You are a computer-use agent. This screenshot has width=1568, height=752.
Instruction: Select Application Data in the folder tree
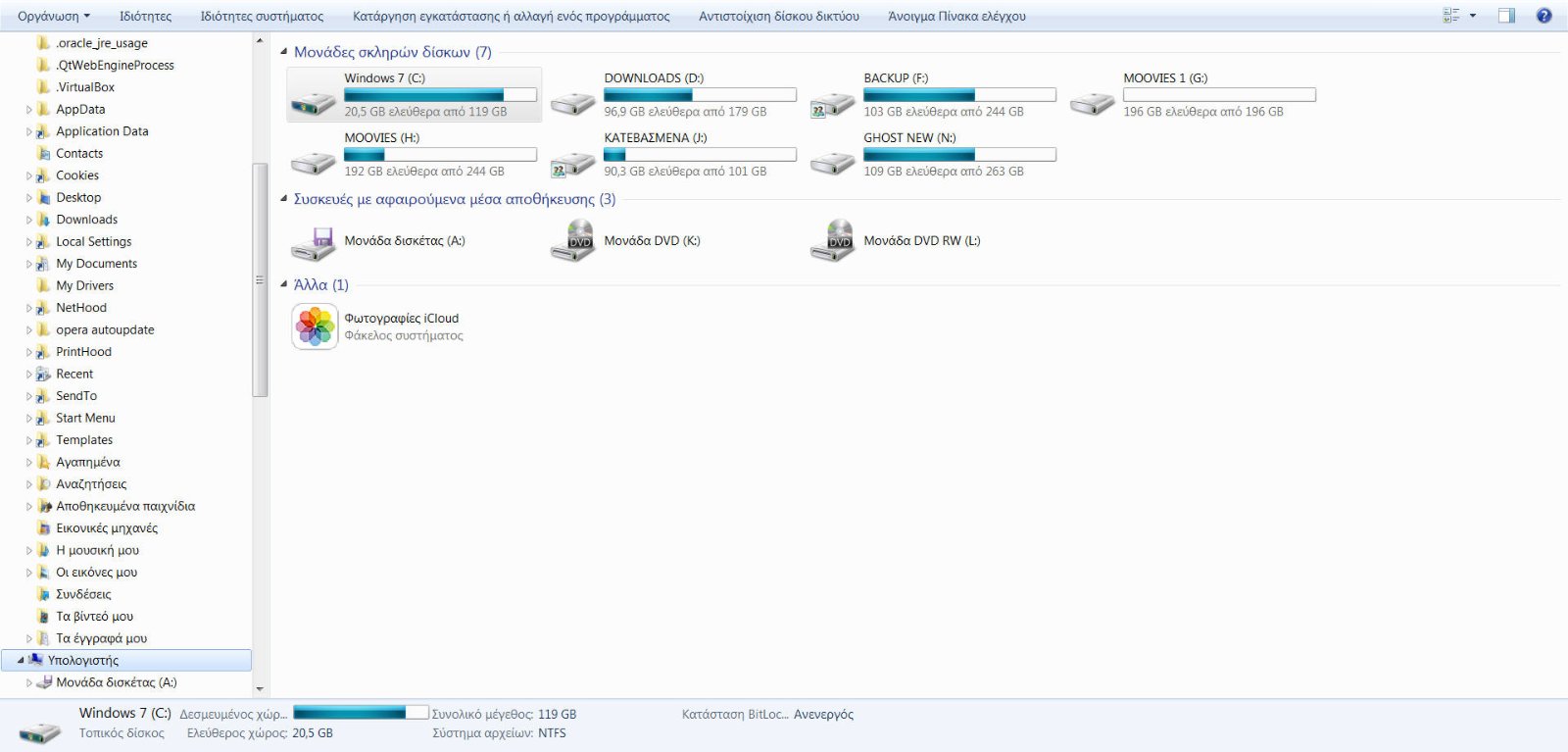(102, 131)
